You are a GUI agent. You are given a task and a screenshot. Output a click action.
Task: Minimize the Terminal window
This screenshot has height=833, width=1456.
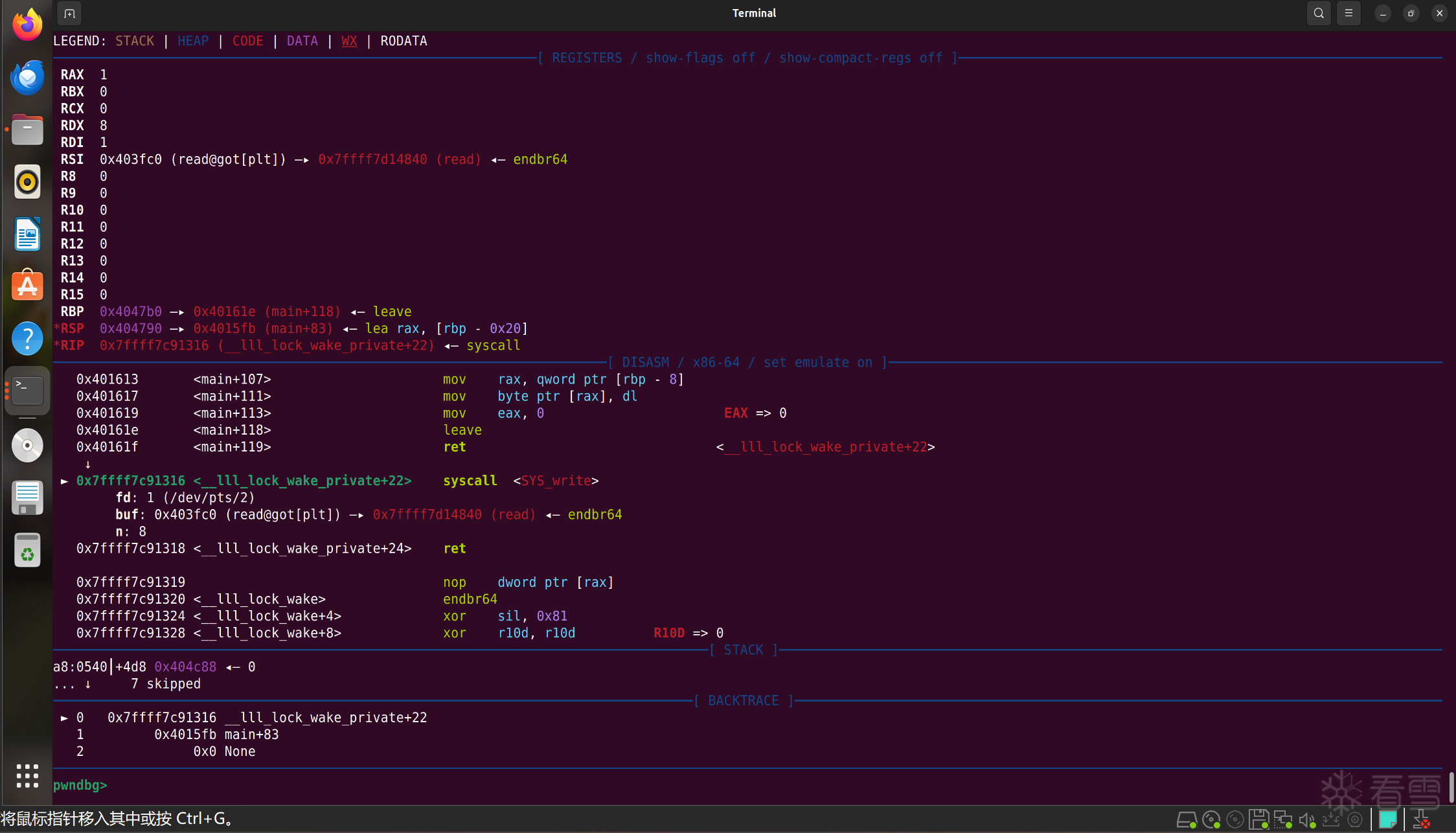click(1382, 13)
